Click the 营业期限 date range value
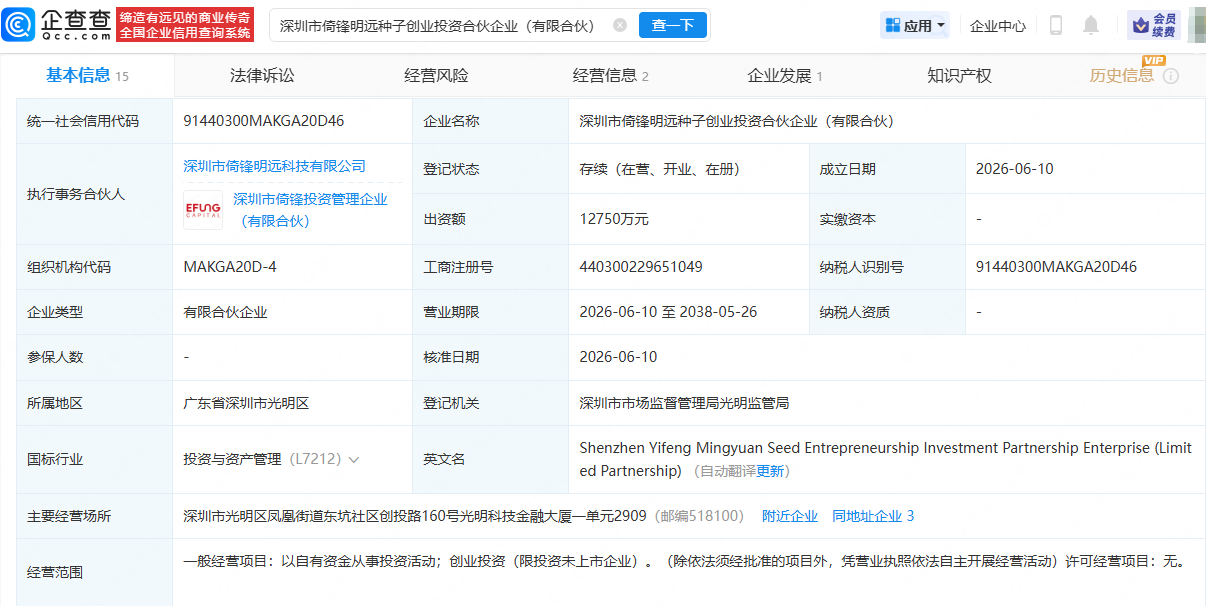Screen dimensions: 1206x606 pos(668,312)
